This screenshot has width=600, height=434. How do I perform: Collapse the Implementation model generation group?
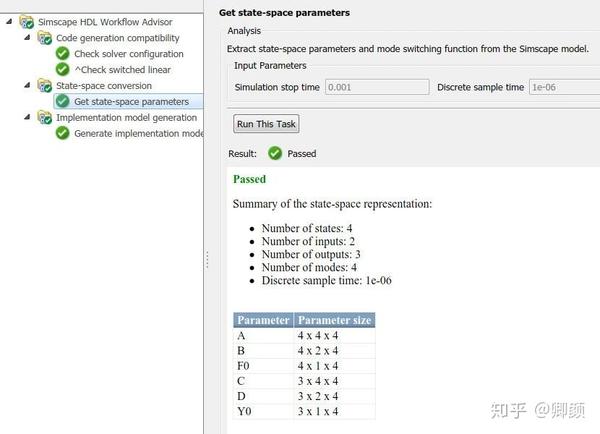pos(27,117)
